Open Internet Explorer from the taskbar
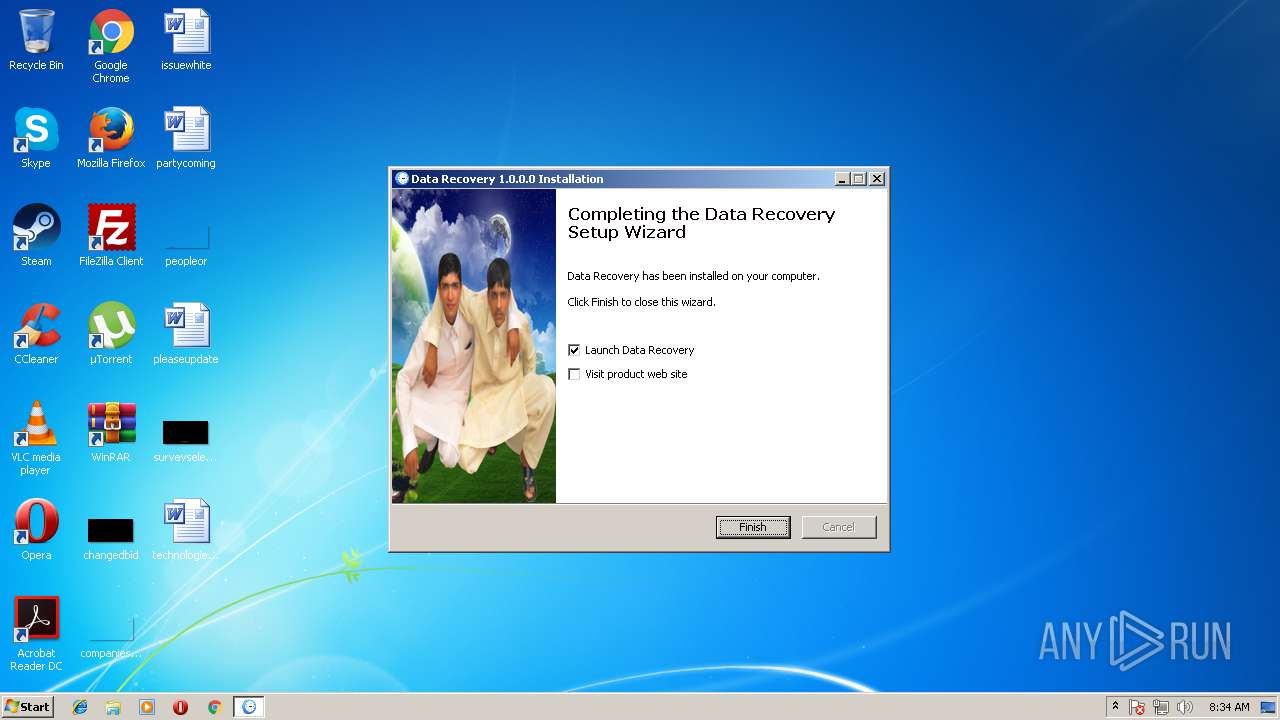 tap(80, 707)
